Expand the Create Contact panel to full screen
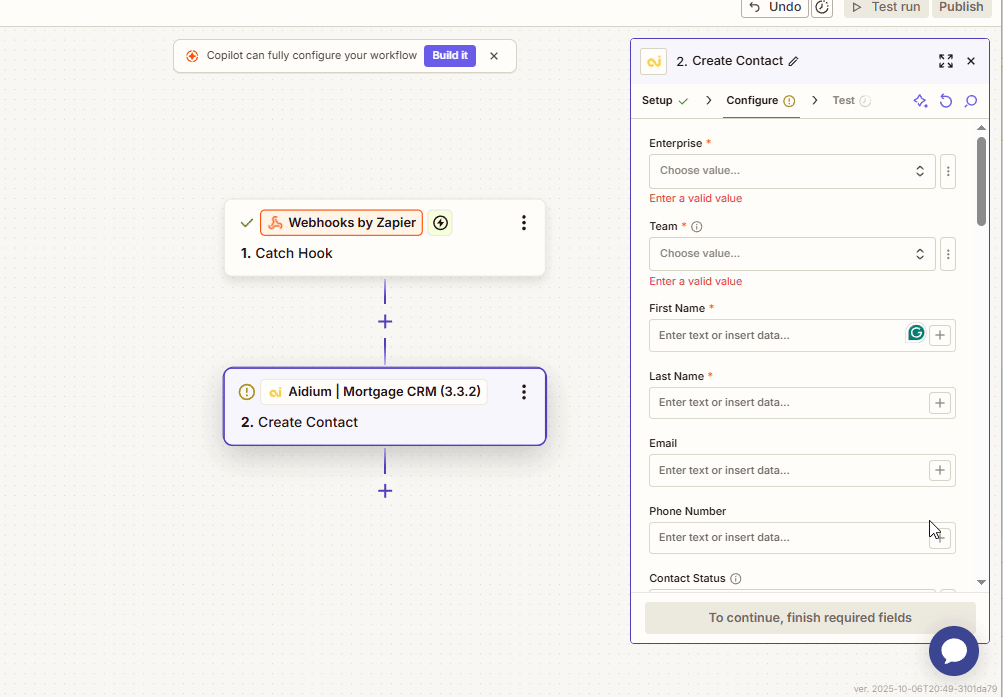The image size is (1003, 697). tap(945, 61)
